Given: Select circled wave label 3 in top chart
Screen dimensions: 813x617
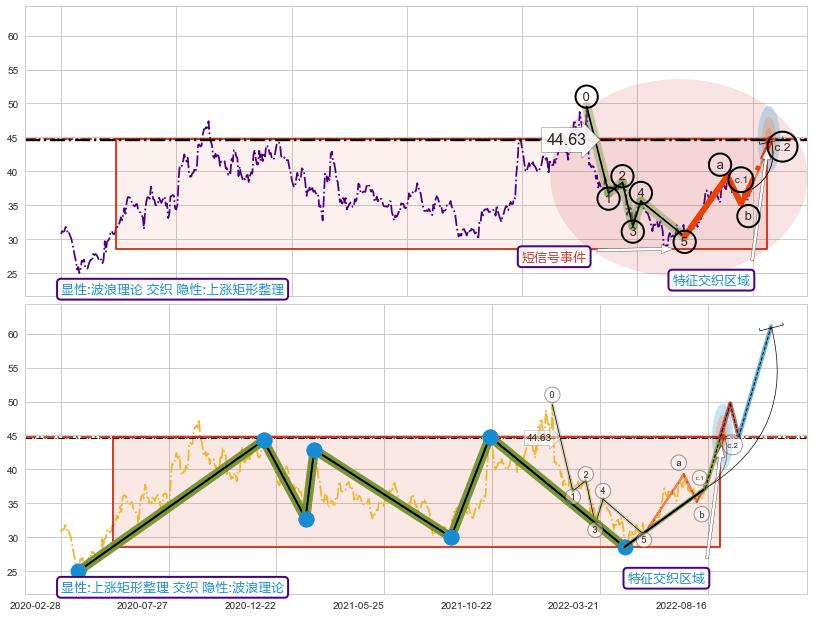Looking at the screenshot, I should click(x=632, y=231).
